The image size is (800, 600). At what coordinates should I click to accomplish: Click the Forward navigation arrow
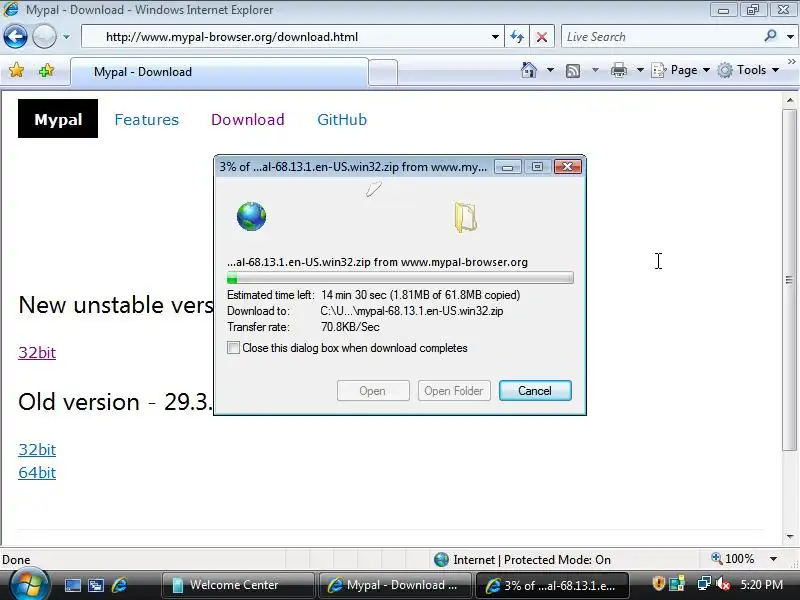click(44, 37)
